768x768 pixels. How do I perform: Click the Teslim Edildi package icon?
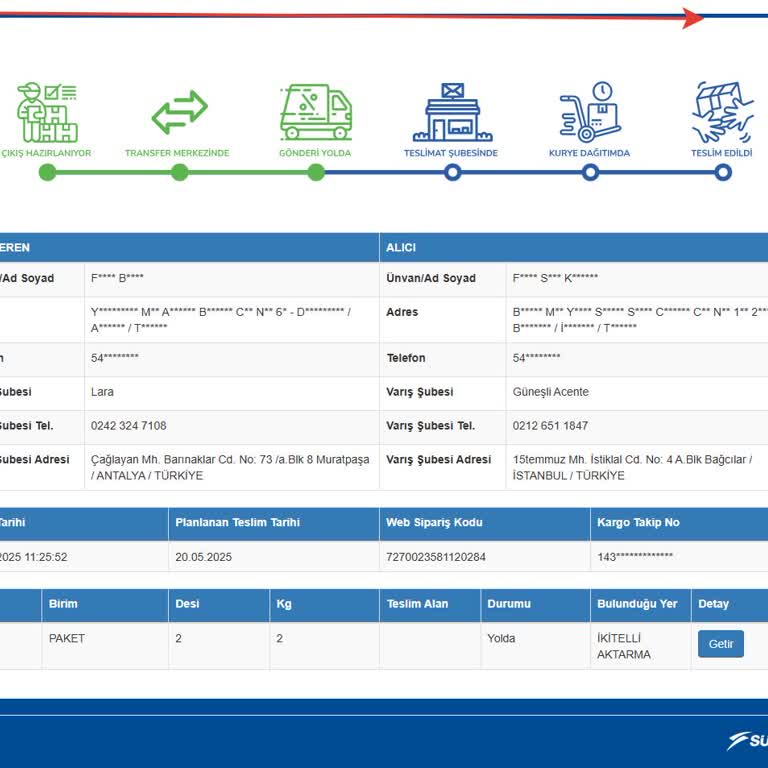722,112
